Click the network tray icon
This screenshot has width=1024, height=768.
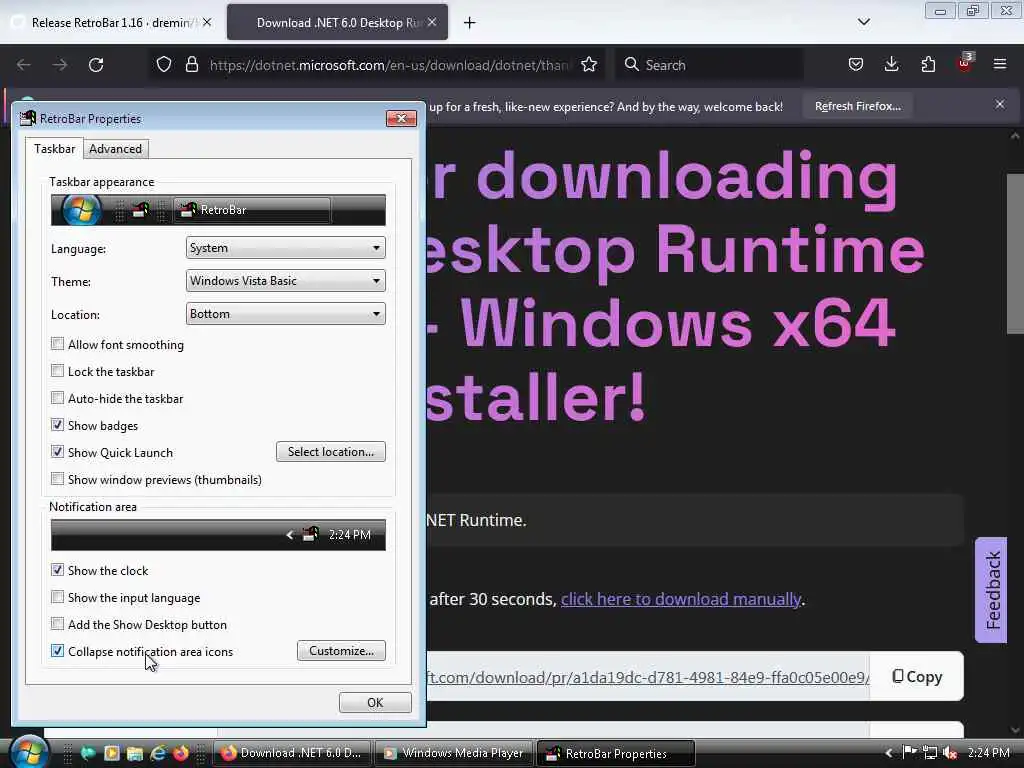(929, 753)
